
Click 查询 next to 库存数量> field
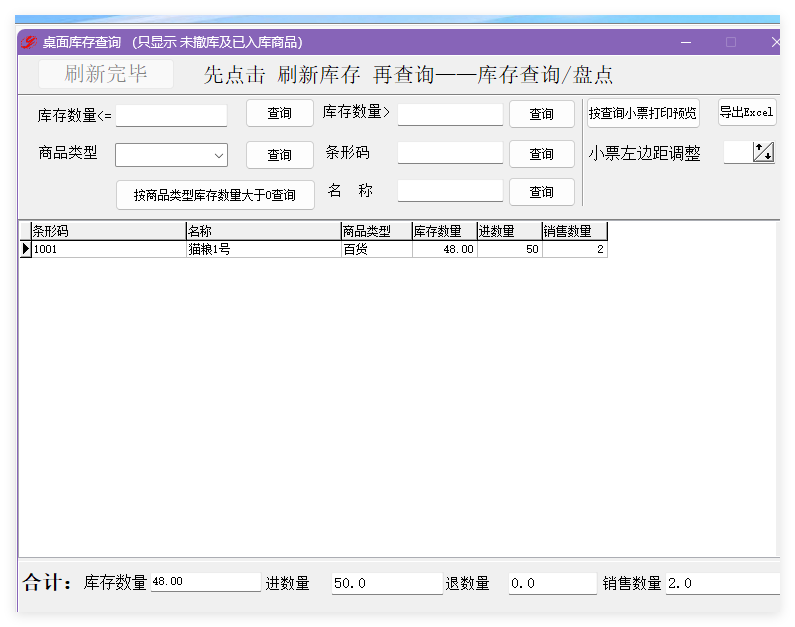point(541,114)
